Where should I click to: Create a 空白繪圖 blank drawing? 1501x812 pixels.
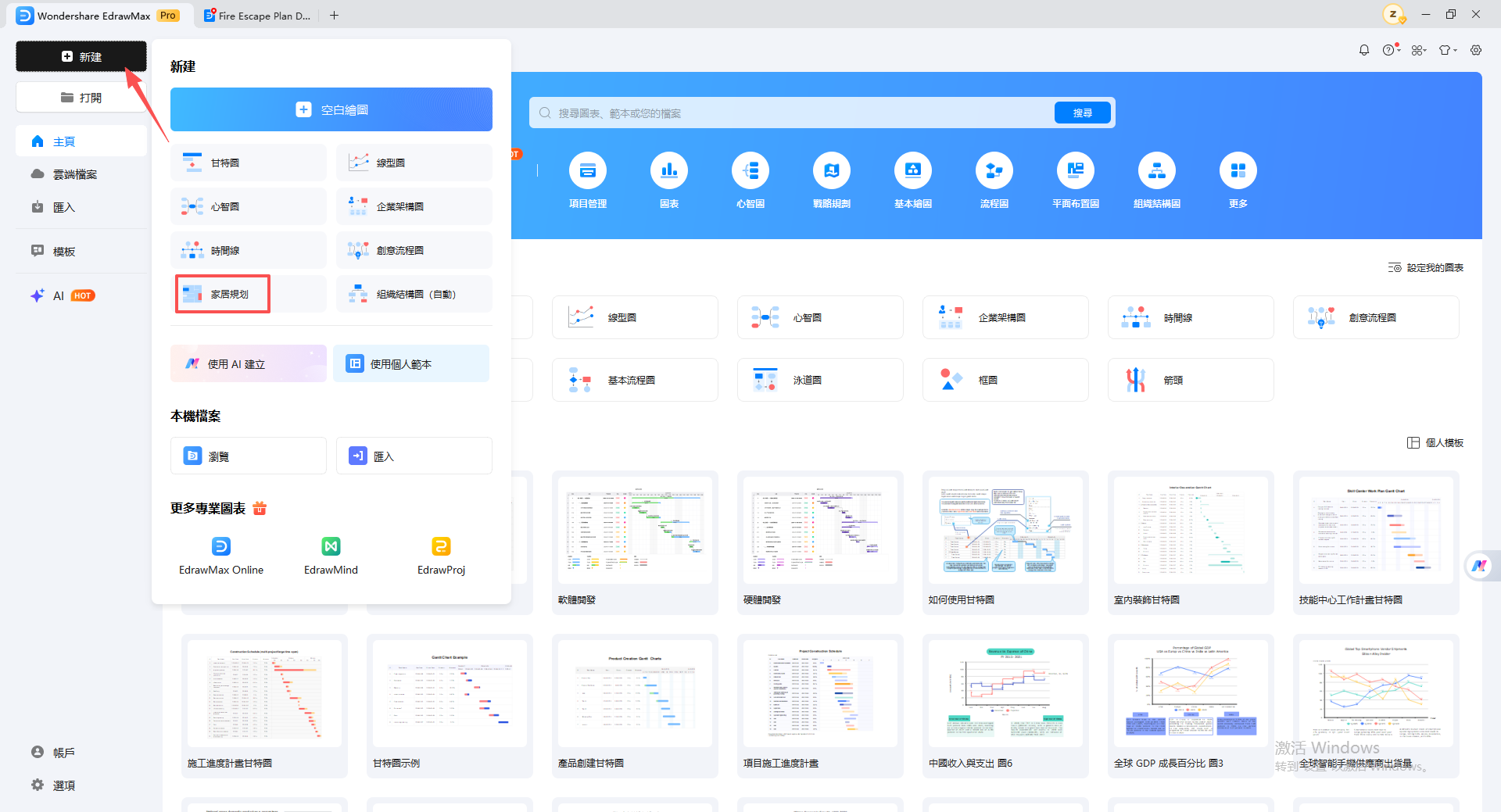[331, 109]
